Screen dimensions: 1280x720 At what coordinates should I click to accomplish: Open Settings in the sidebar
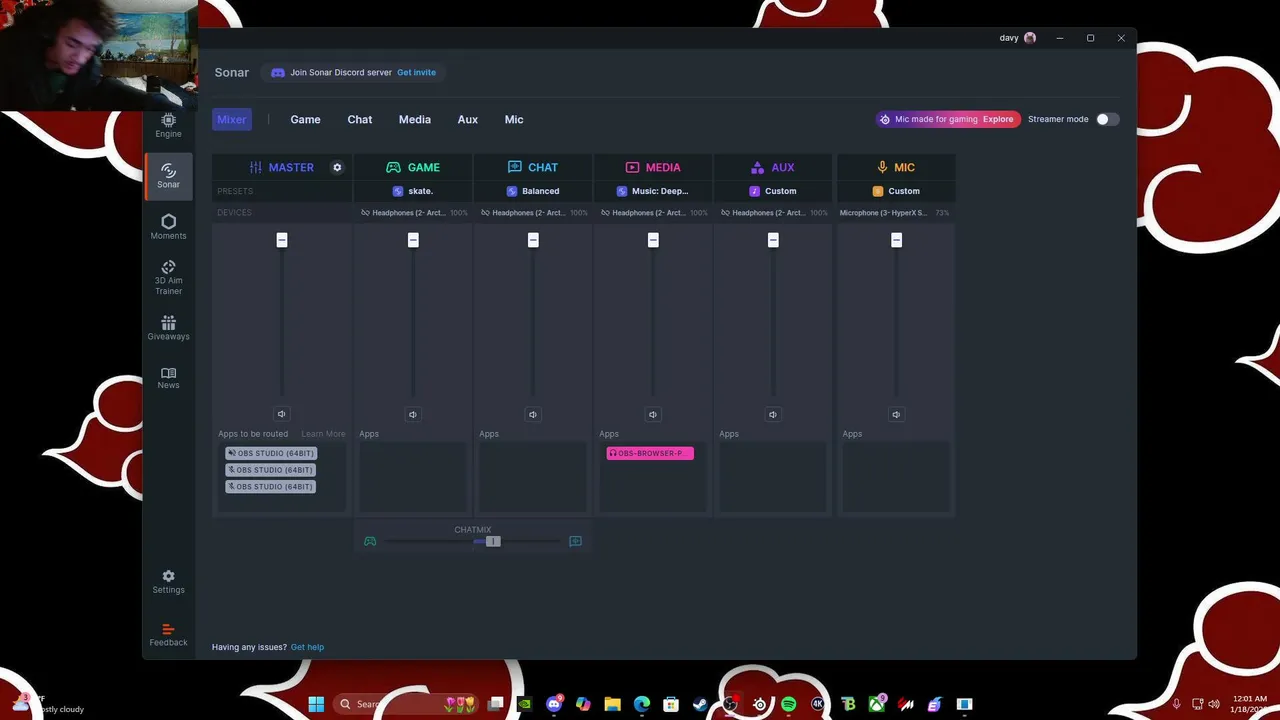tap(168, 582)
